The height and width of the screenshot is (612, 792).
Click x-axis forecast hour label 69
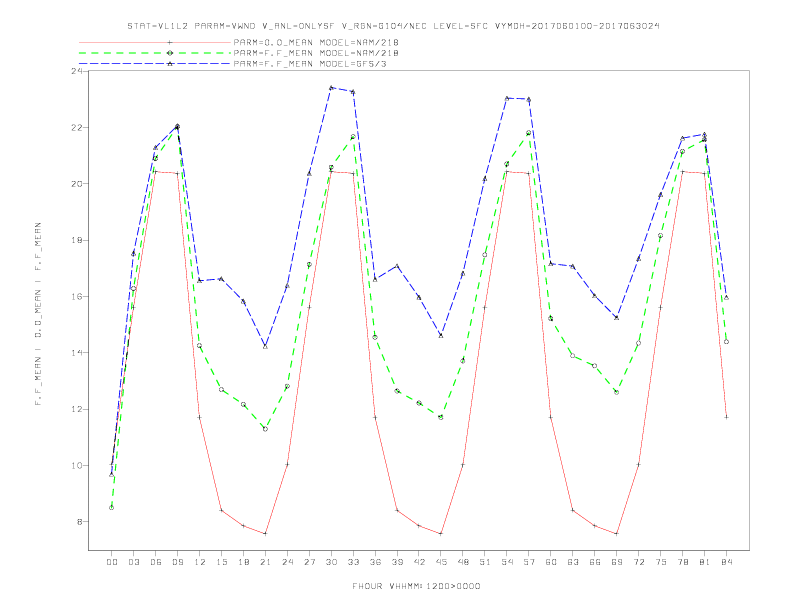pyautogui.click(x=617, y=562)
